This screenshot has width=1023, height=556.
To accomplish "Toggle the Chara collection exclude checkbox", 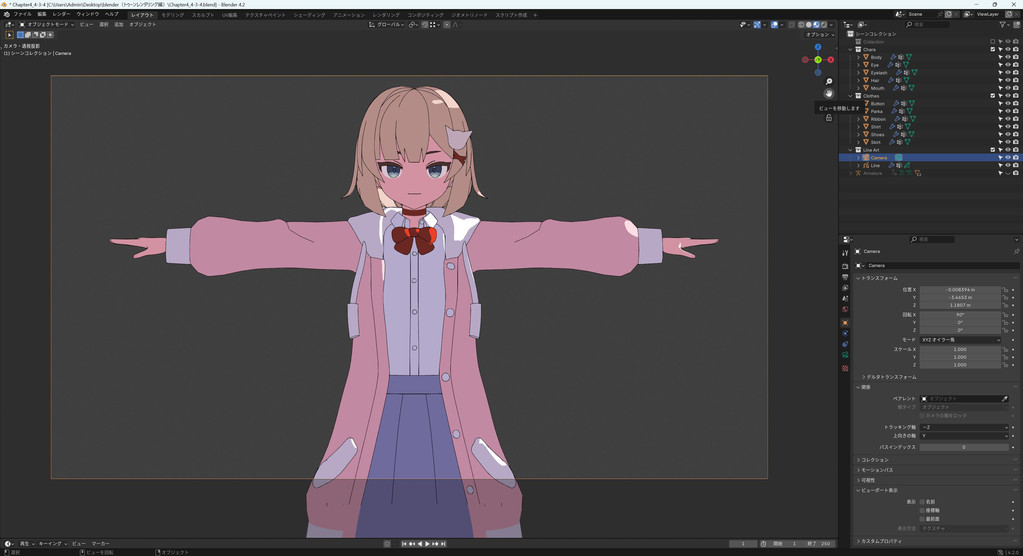I will coord(993,49).
